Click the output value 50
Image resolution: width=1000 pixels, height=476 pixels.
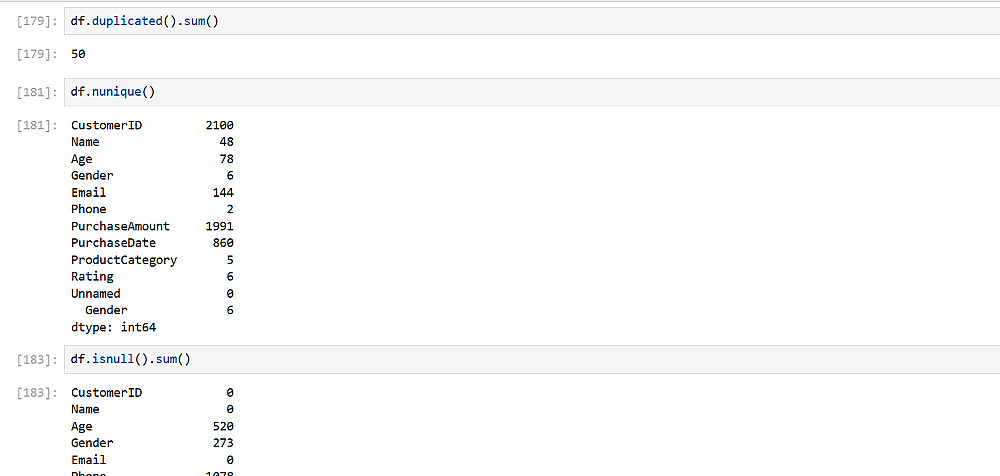click(78, 54)
